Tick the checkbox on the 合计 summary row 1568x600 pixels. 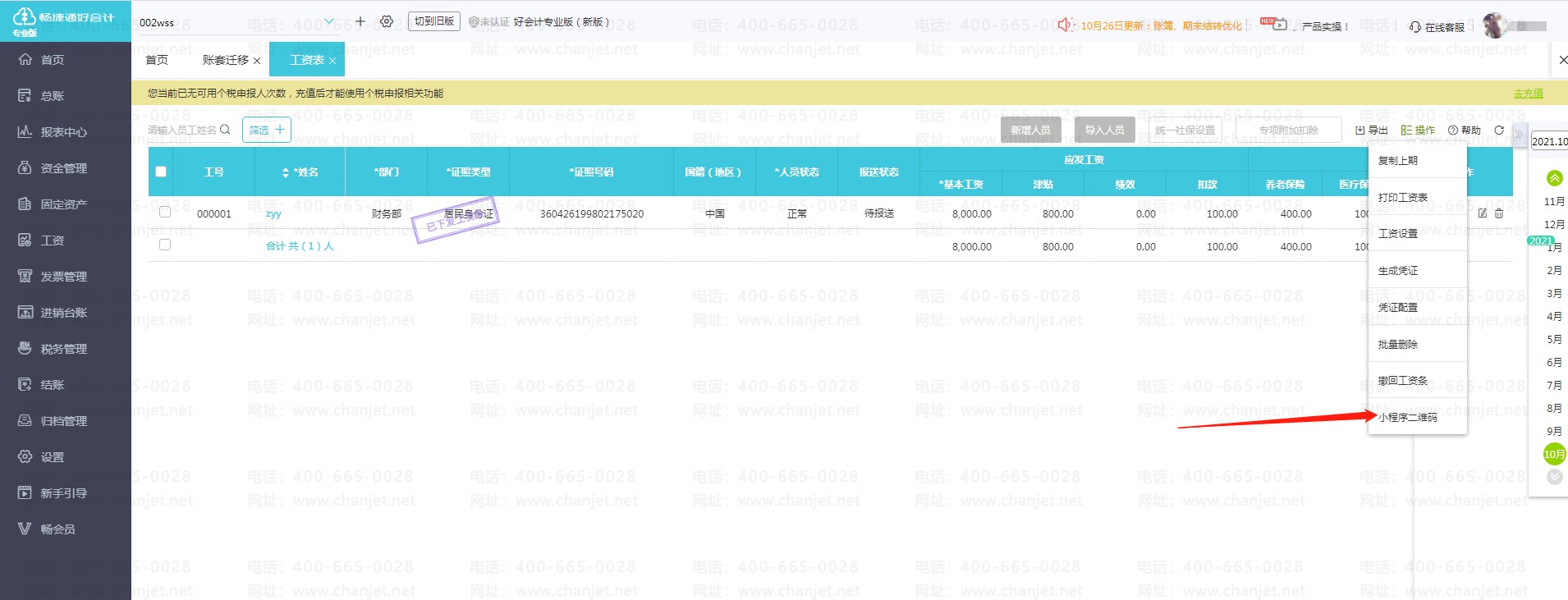tap(165, 245)
